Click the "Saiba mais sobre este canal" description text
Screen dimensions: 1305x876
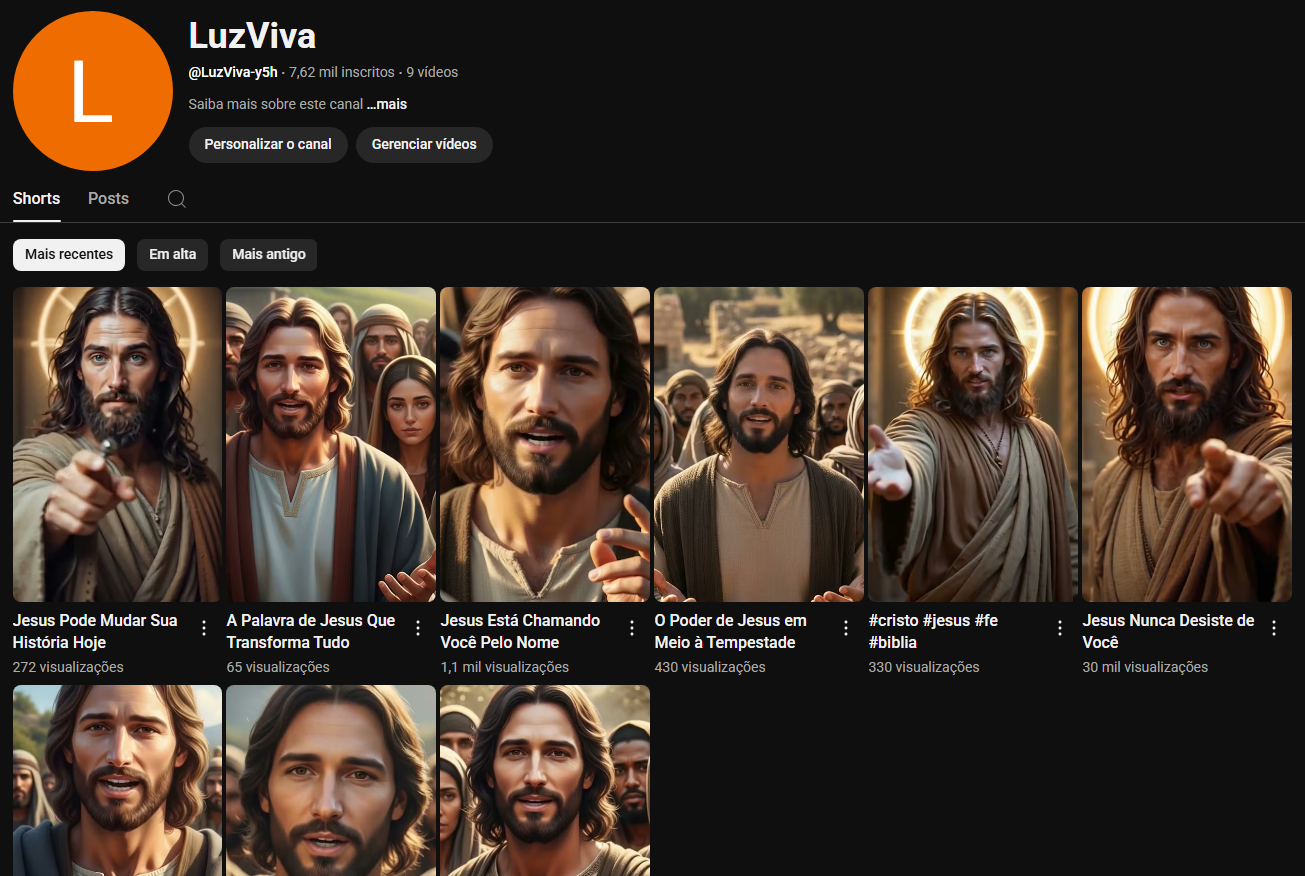[276, 104]
